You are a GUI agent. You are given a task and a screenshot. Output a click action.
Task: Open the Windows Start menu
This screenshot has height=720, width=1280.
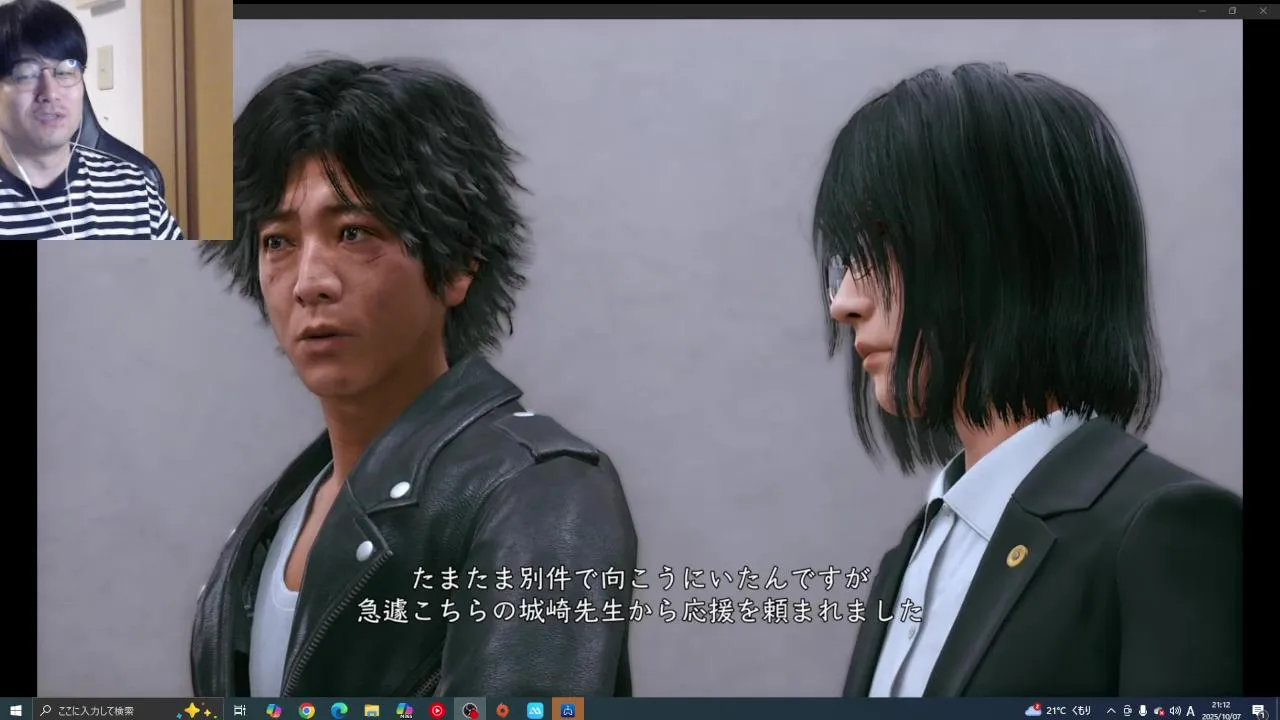[x=15, y=710]
